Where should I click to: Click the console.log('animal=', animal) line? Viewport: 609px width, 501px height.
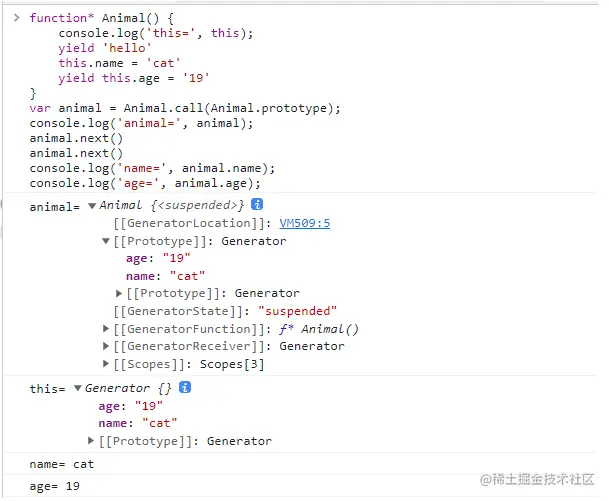141,123
